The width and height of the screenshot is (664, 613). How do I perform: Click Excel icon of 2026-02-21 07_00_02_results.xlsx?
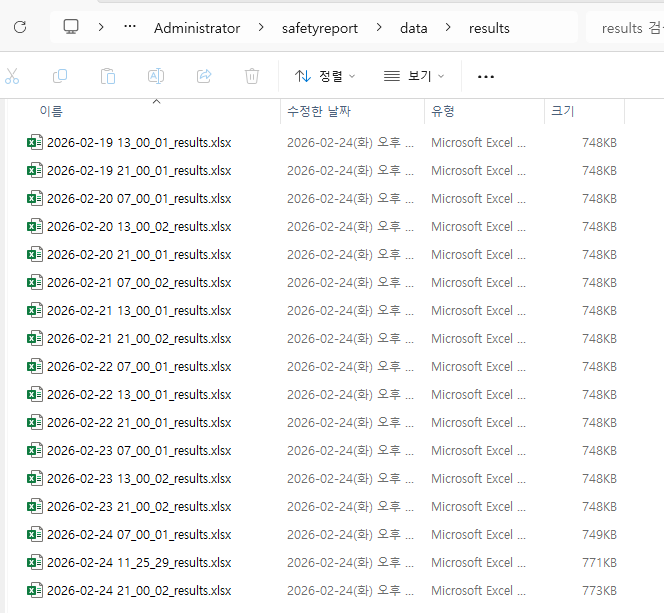point(35,282)
